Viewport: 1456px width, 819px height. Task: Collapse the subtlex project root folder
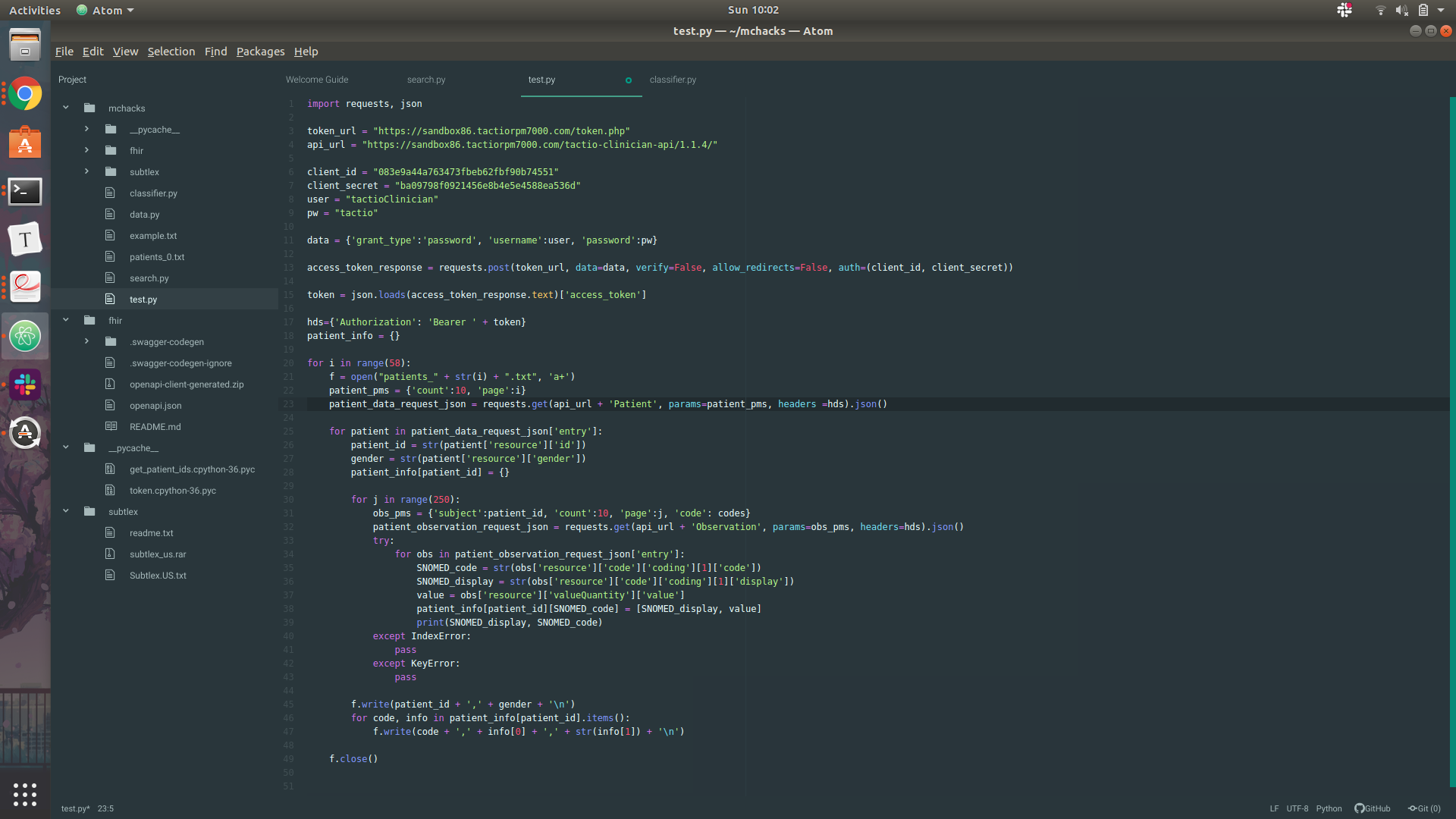pos(66,512)
